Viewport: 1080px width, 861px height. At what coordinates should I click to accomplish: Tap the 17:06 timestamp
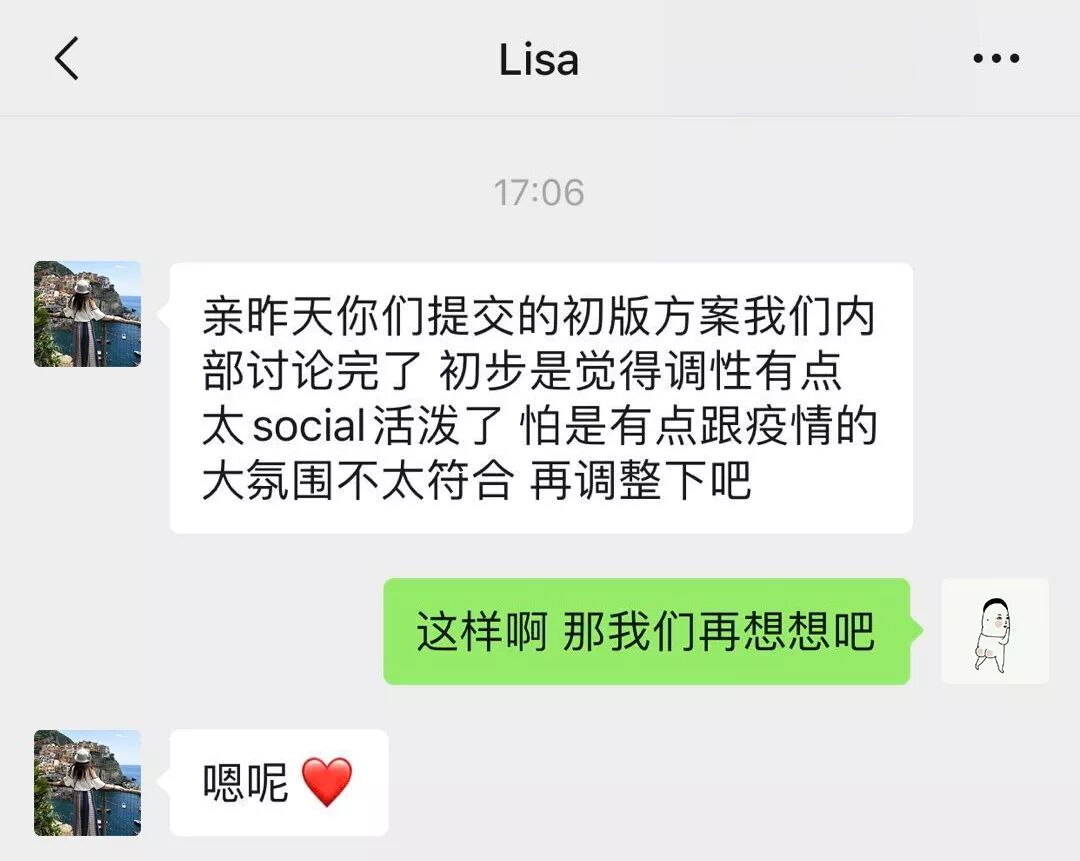(x=539, y=192)
